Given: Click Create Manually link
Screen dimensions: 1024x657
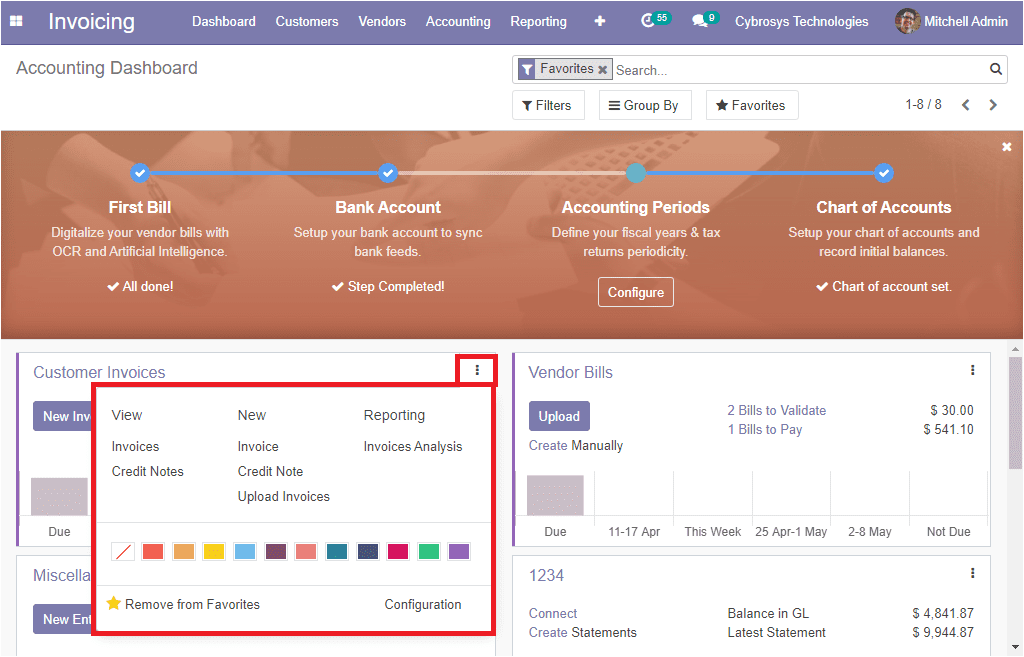Looking at the screenshot, I should point(575,445).
